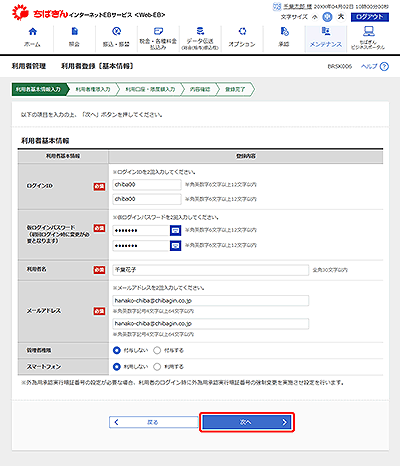Click the 利用者名 input field
Image resolution: width=400 pixels, height=466 pixels.
(x=211, y=270)
